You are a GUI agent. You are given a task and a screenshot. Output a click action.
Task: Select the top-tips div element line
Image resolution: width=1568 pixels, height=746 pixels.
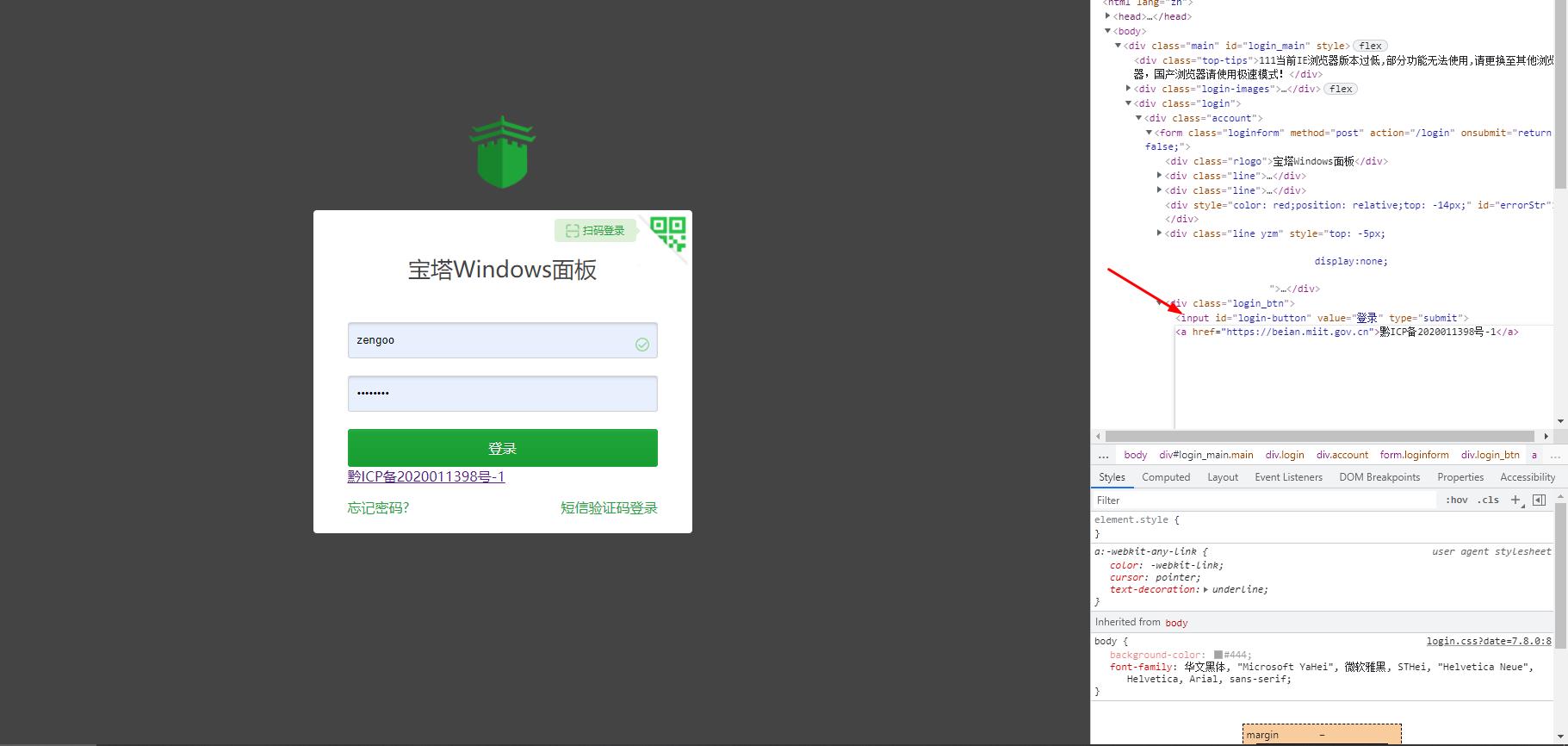point(1343,67)
